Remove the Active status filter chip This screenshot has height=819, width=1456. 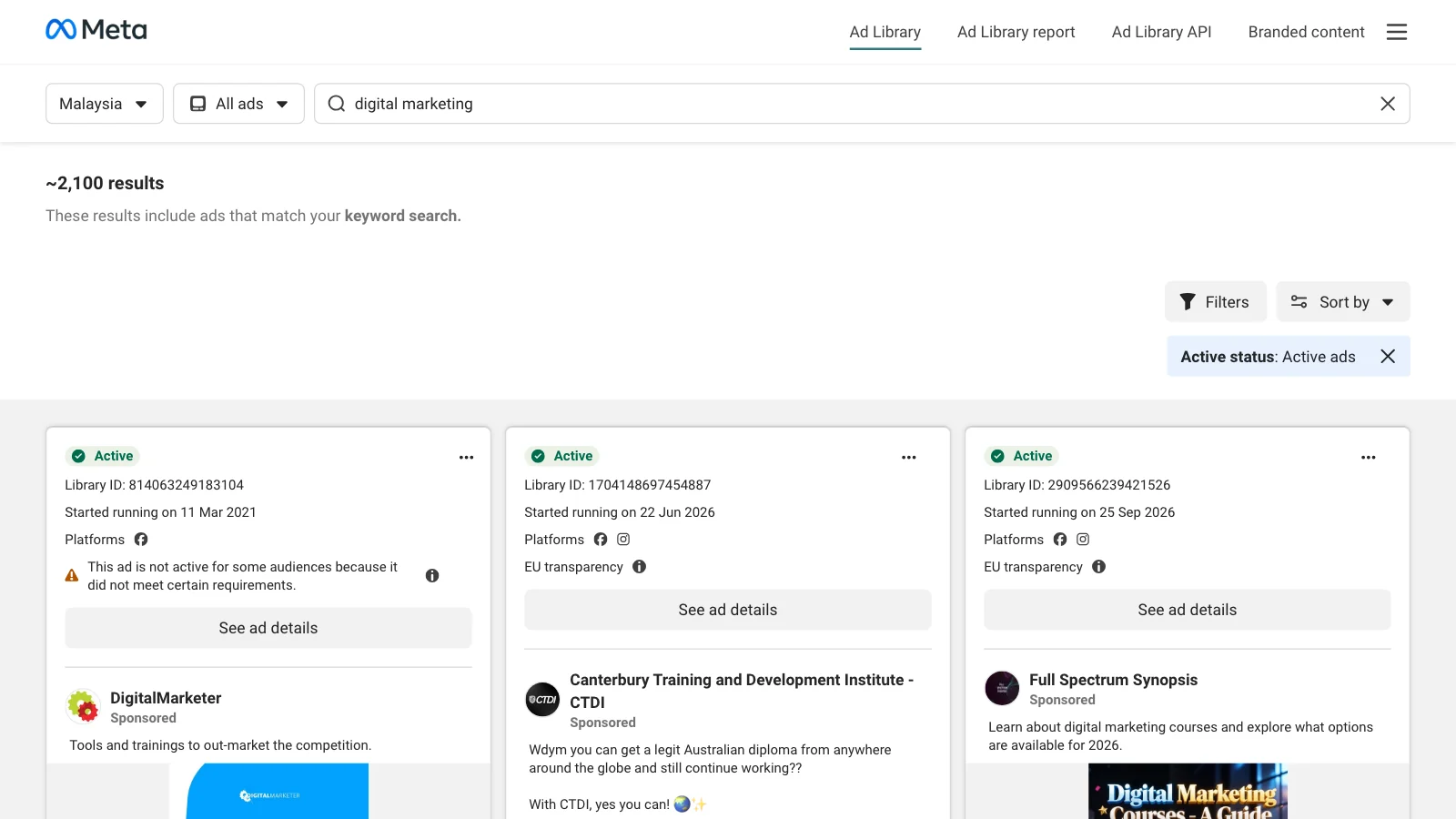1388,357
